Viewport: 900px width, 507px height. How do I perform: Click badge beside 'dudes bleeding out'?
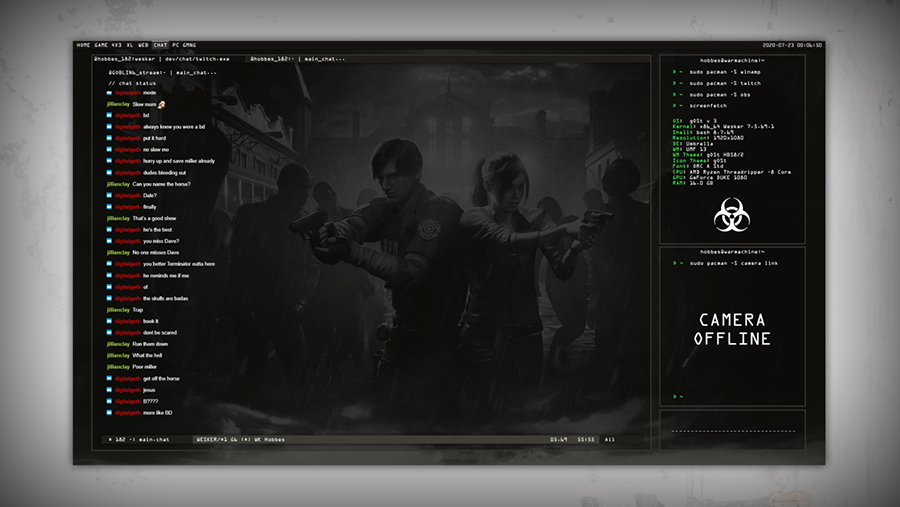[x=109, y=173]
